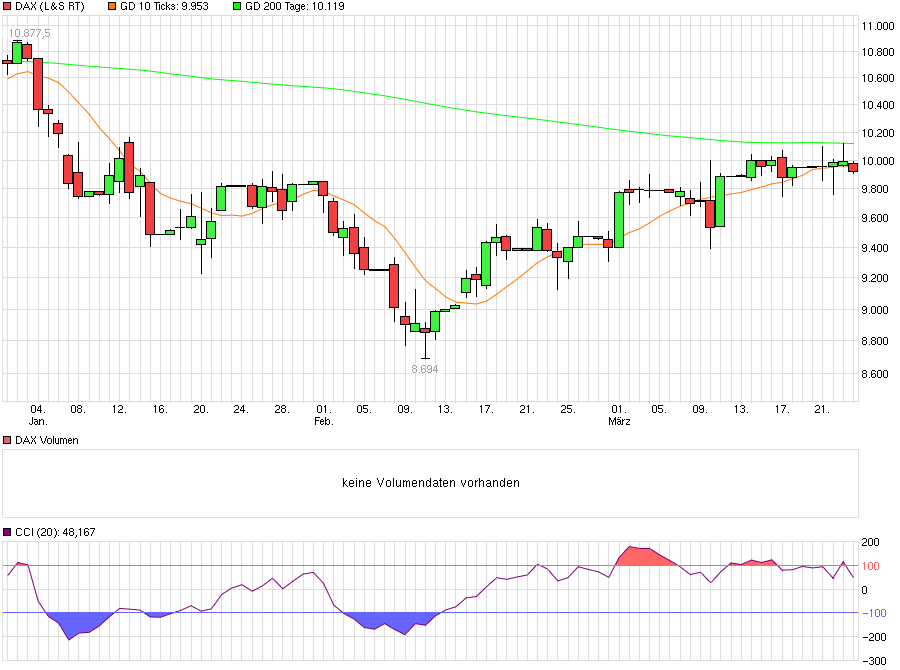This screenshot has height=670, width=900.
Task: Select the März axis label
Action: click(x=621, y=420)
